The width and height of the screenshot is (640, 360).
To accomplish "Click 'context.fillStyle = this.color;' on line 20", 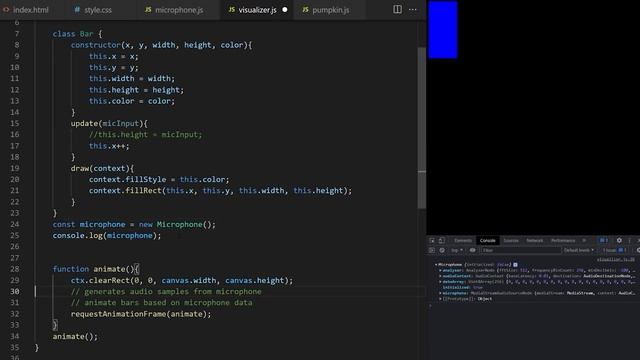I will 159,180.
